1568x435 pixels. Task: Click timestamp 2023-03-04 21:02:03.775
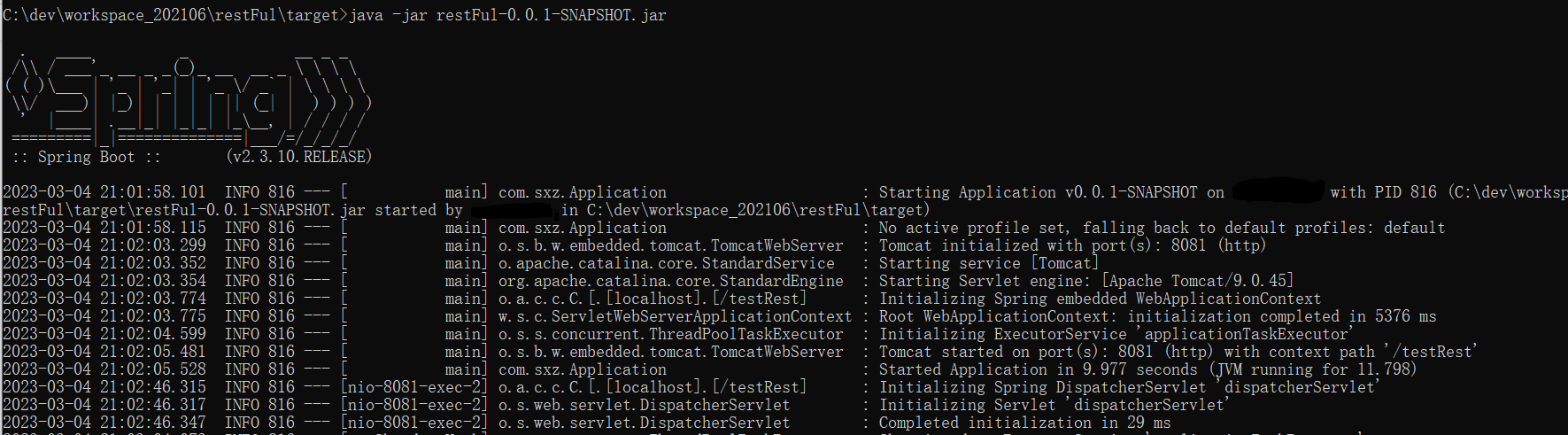pyautogui.click(x=104, y=316)
